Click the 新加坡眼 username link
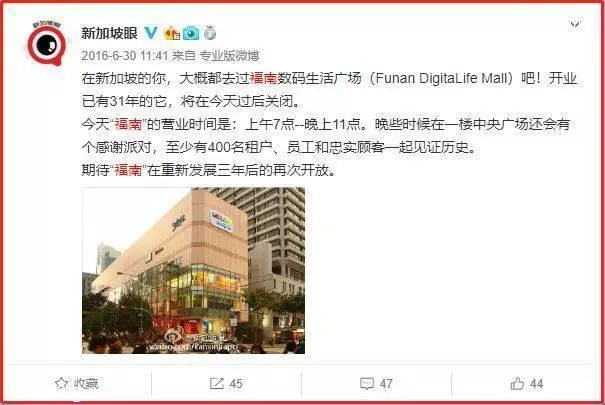This screenshot has width=605, height=405. [110, 33]
